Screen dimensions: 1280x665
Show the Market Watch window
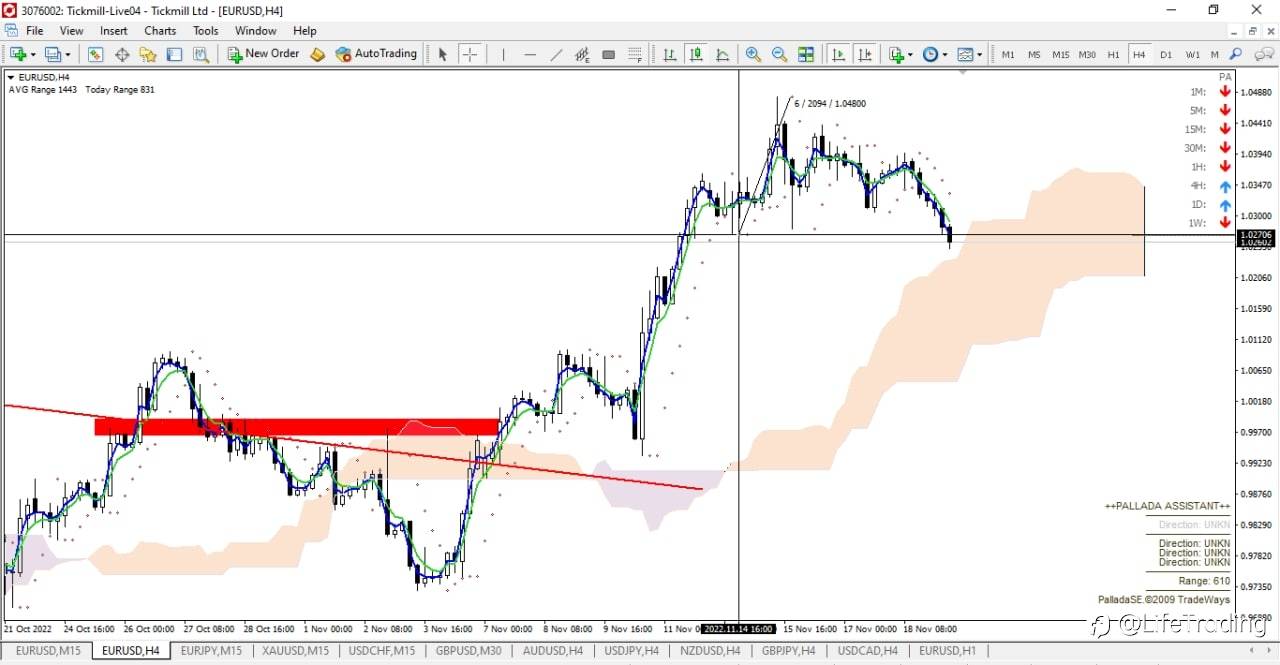coord(96,54)
